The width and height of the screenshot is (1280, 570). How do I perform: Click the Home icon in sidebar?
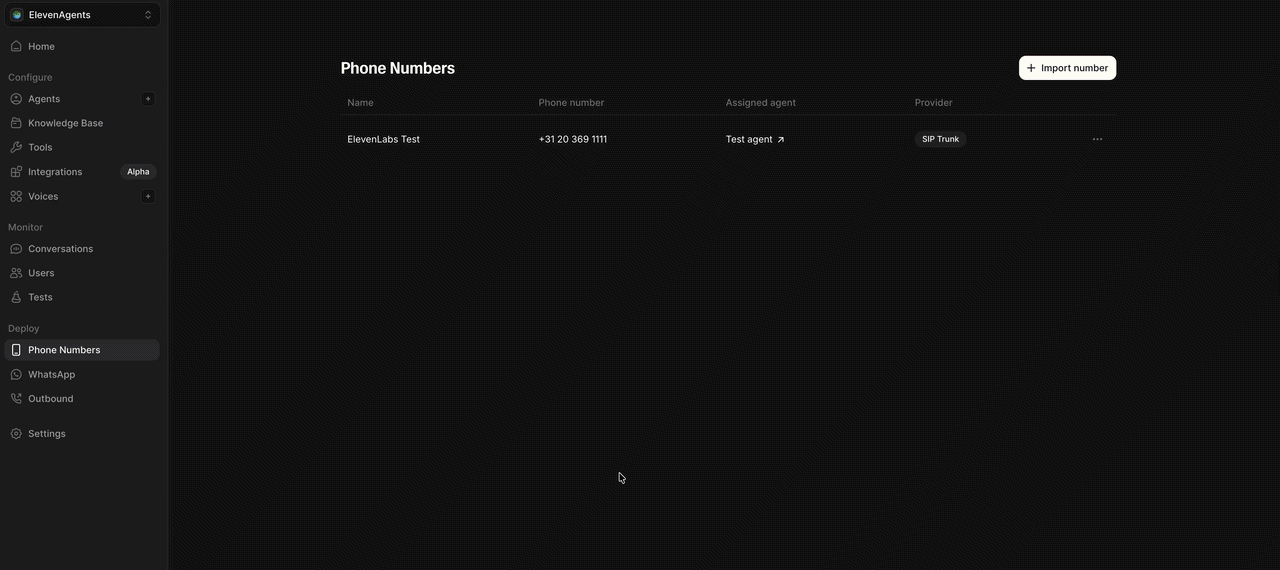(x=16, y=46)
